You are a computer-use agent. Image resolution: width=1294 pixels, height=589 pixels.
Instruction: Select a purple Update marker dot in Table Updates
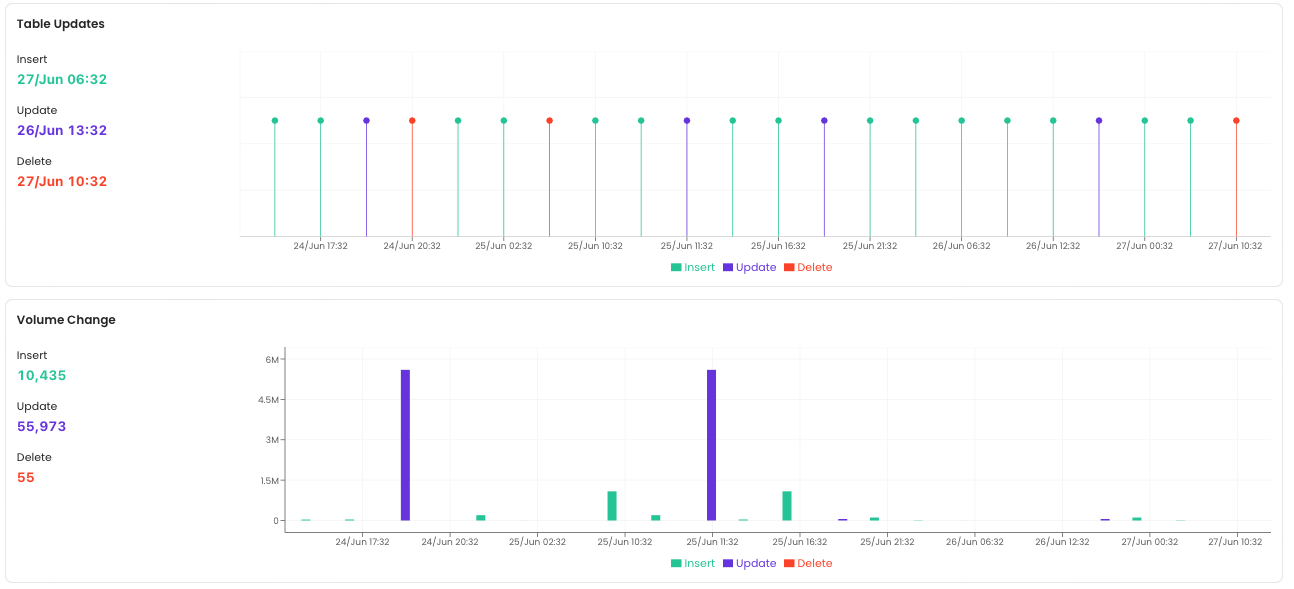click(x=364, y=119)
